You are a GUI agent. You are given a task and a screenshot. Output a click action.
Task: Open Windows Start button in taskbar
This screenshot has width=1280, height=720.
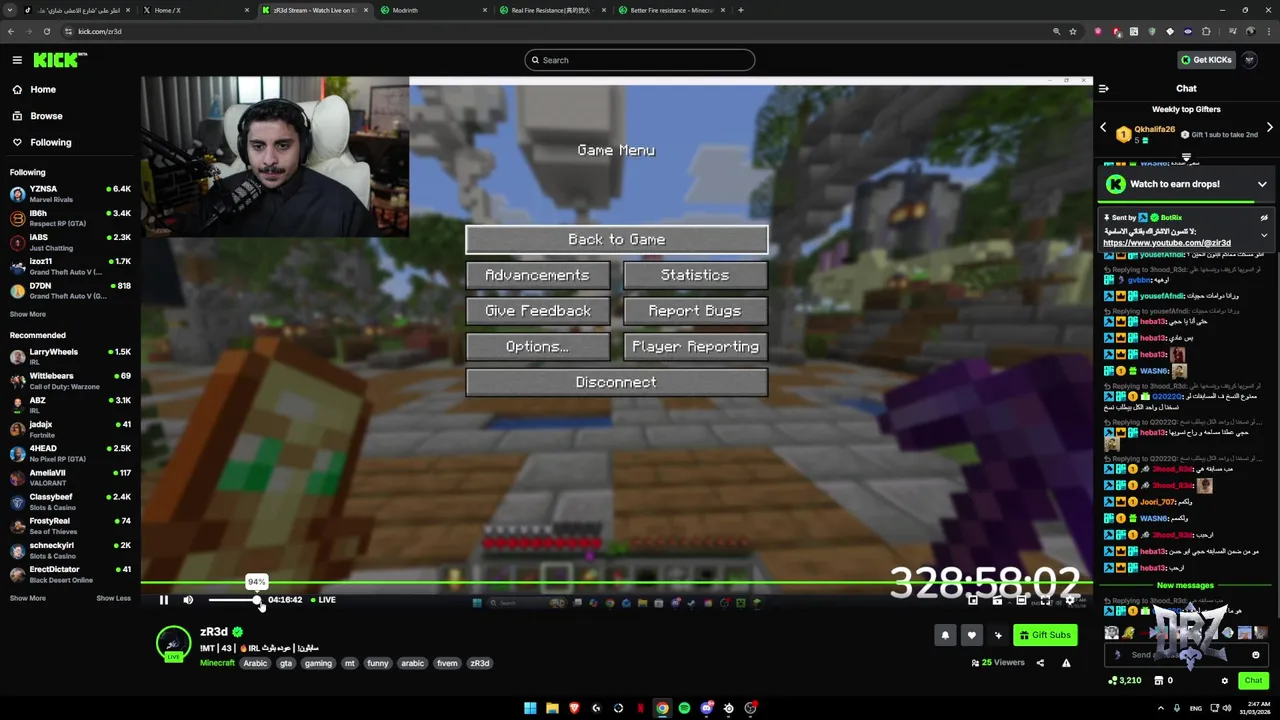coord(530,708)
